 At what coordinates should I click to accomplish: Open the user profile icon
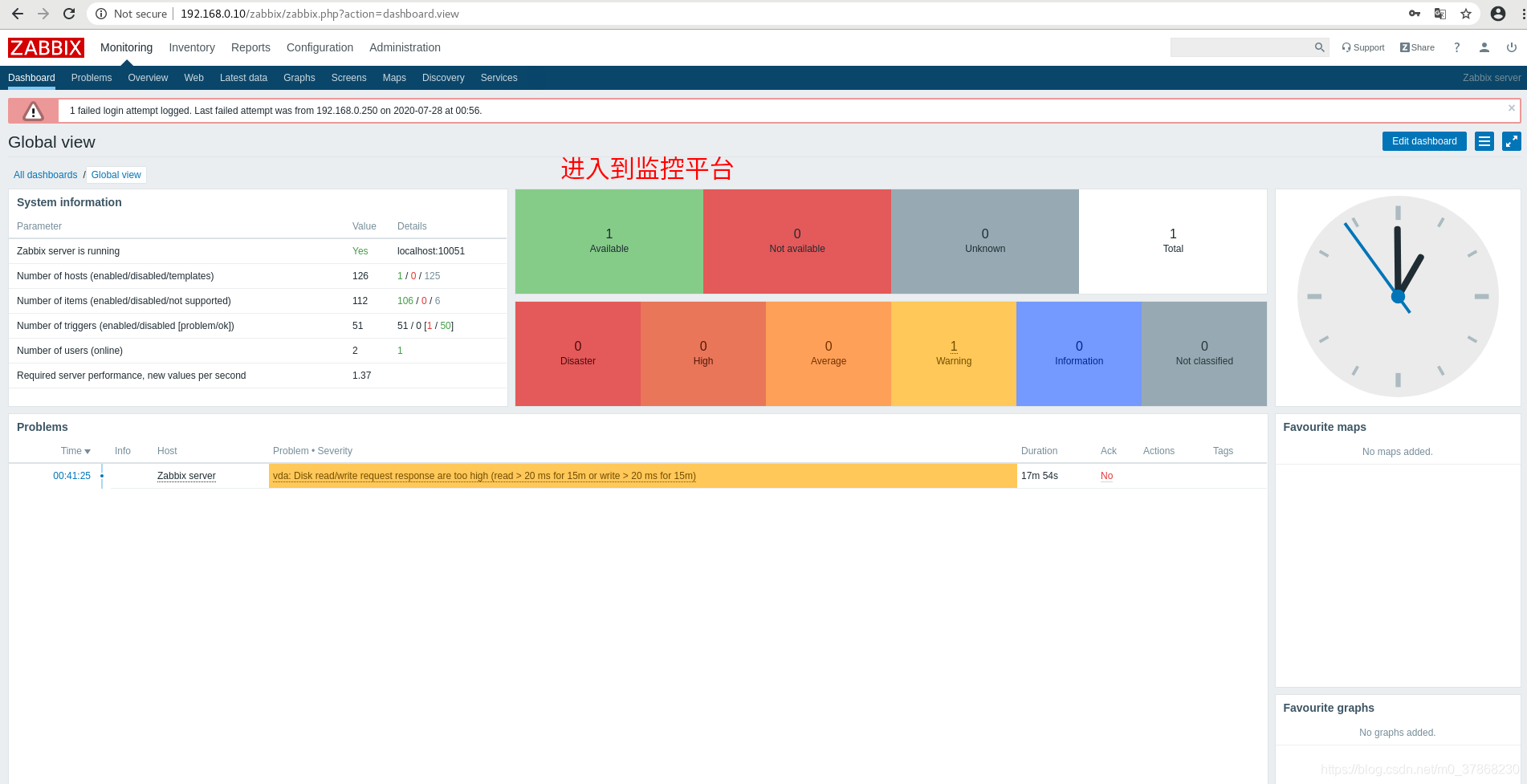click(x=1484, y=47)
